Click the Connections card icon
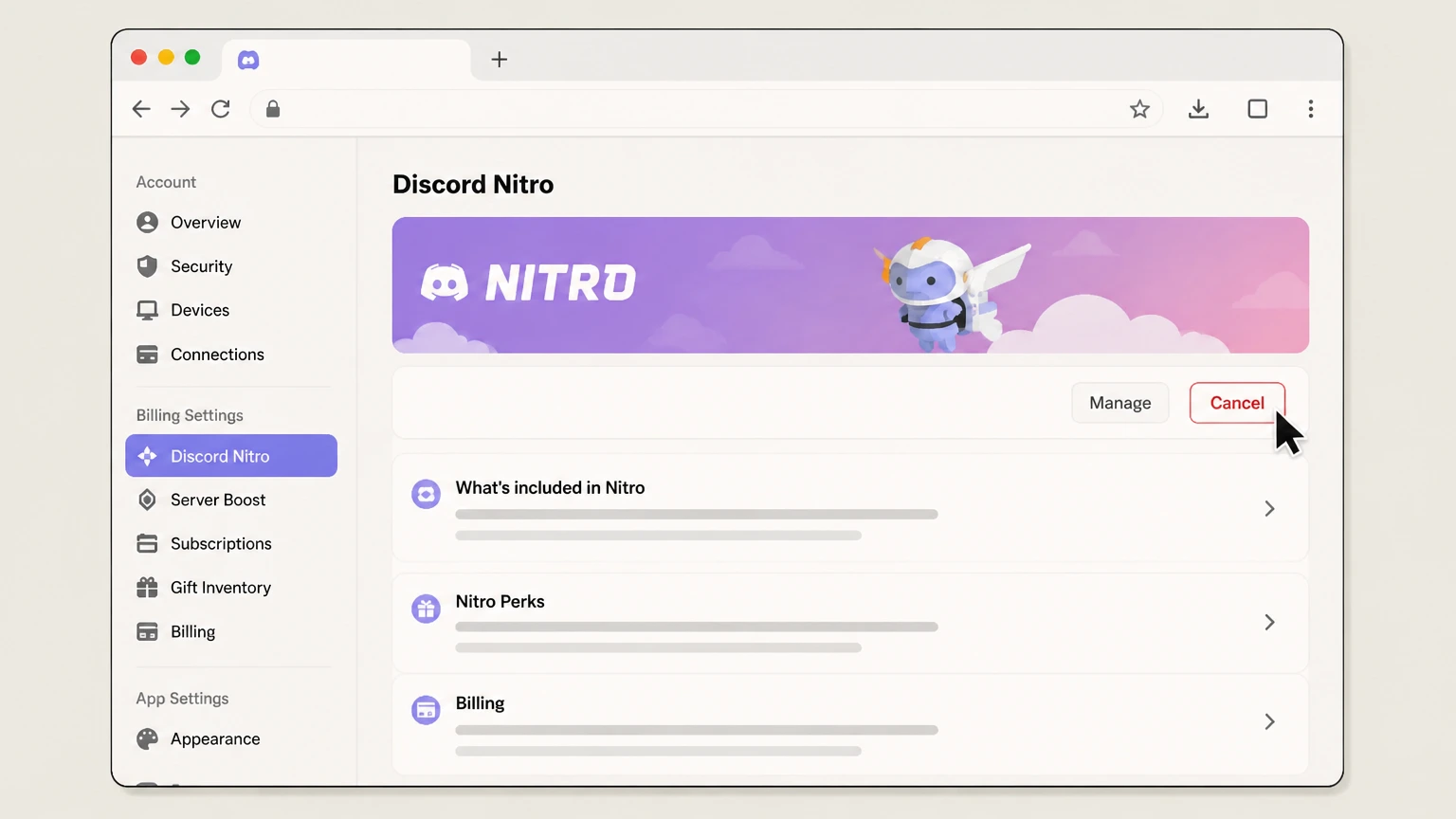 [x=147, y=355]
